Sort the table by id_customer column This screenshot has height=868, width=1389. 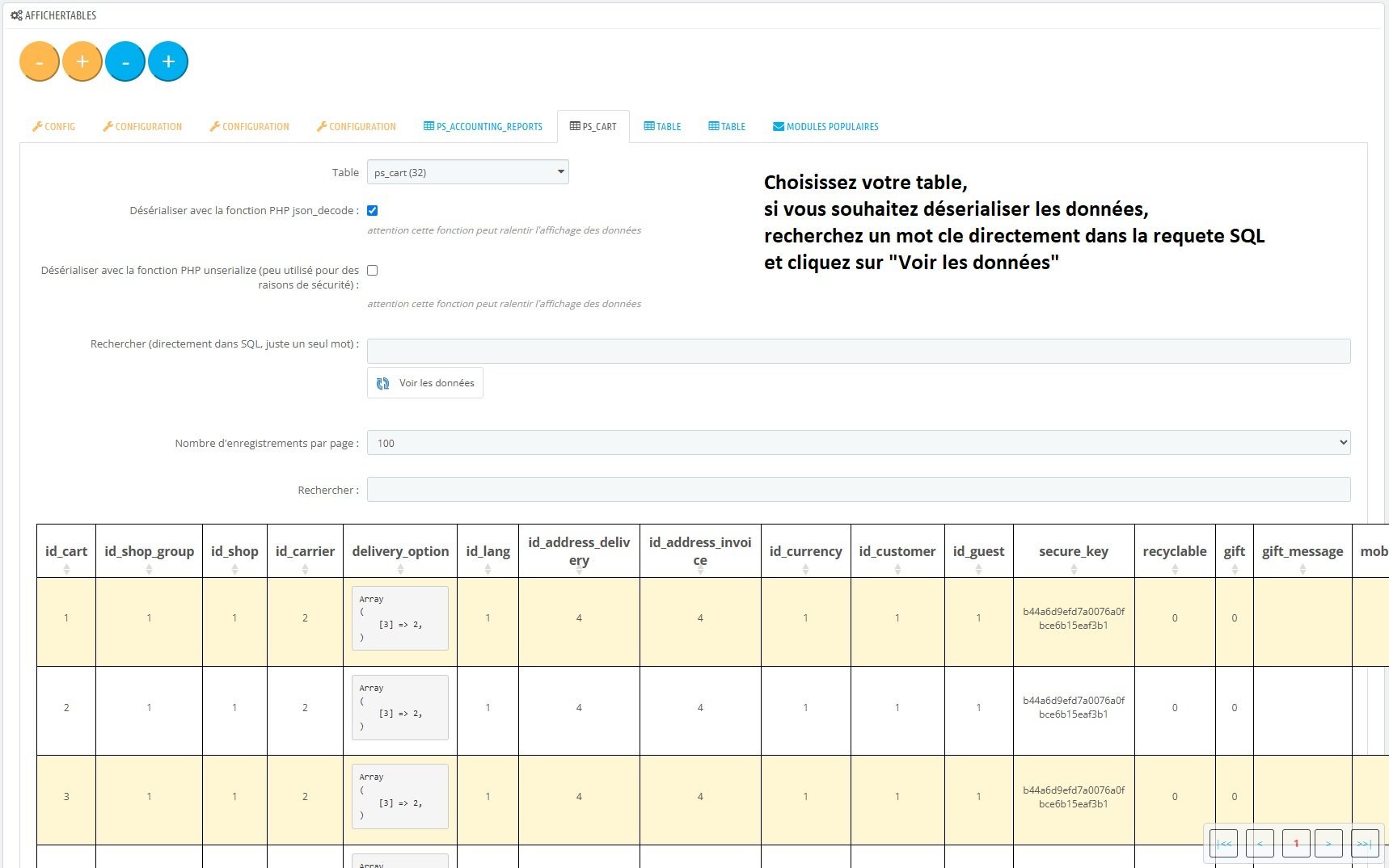point(897,551)
